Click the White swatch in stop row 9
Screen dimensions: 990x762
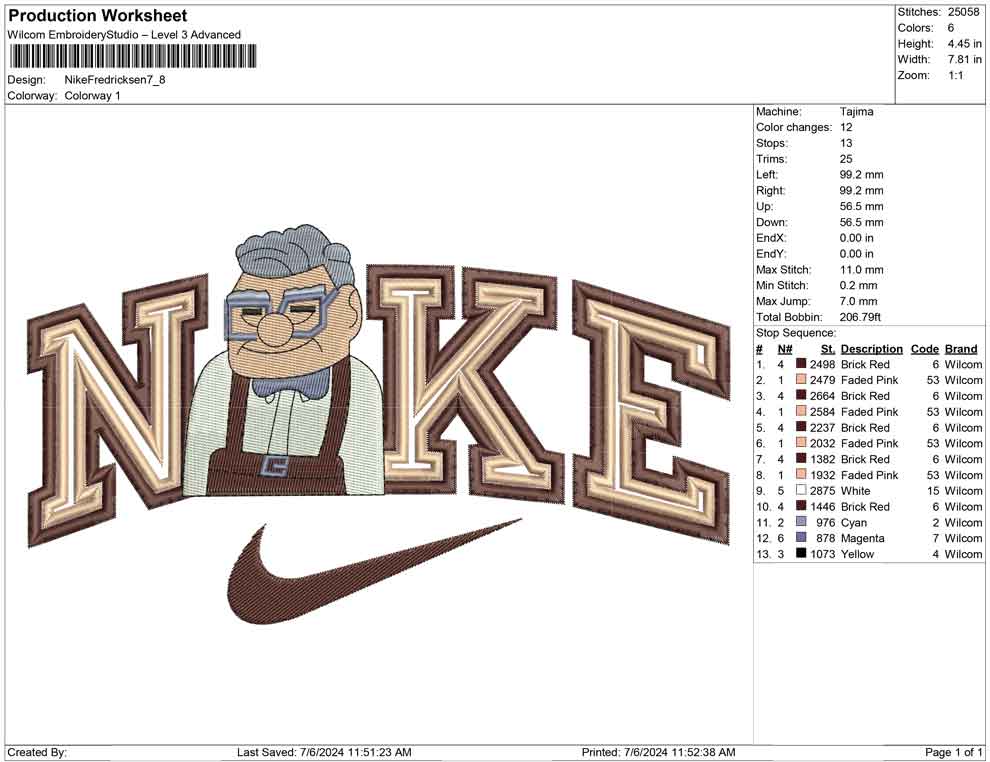(801, 491)
